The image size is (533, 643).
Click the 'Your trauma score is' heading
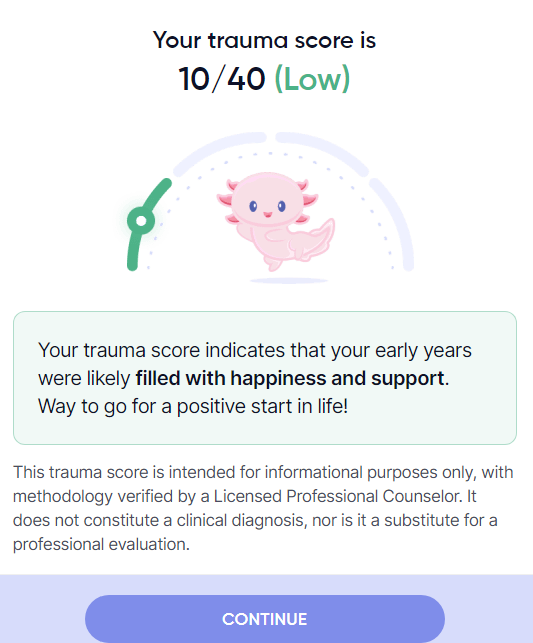click(264, 40)
